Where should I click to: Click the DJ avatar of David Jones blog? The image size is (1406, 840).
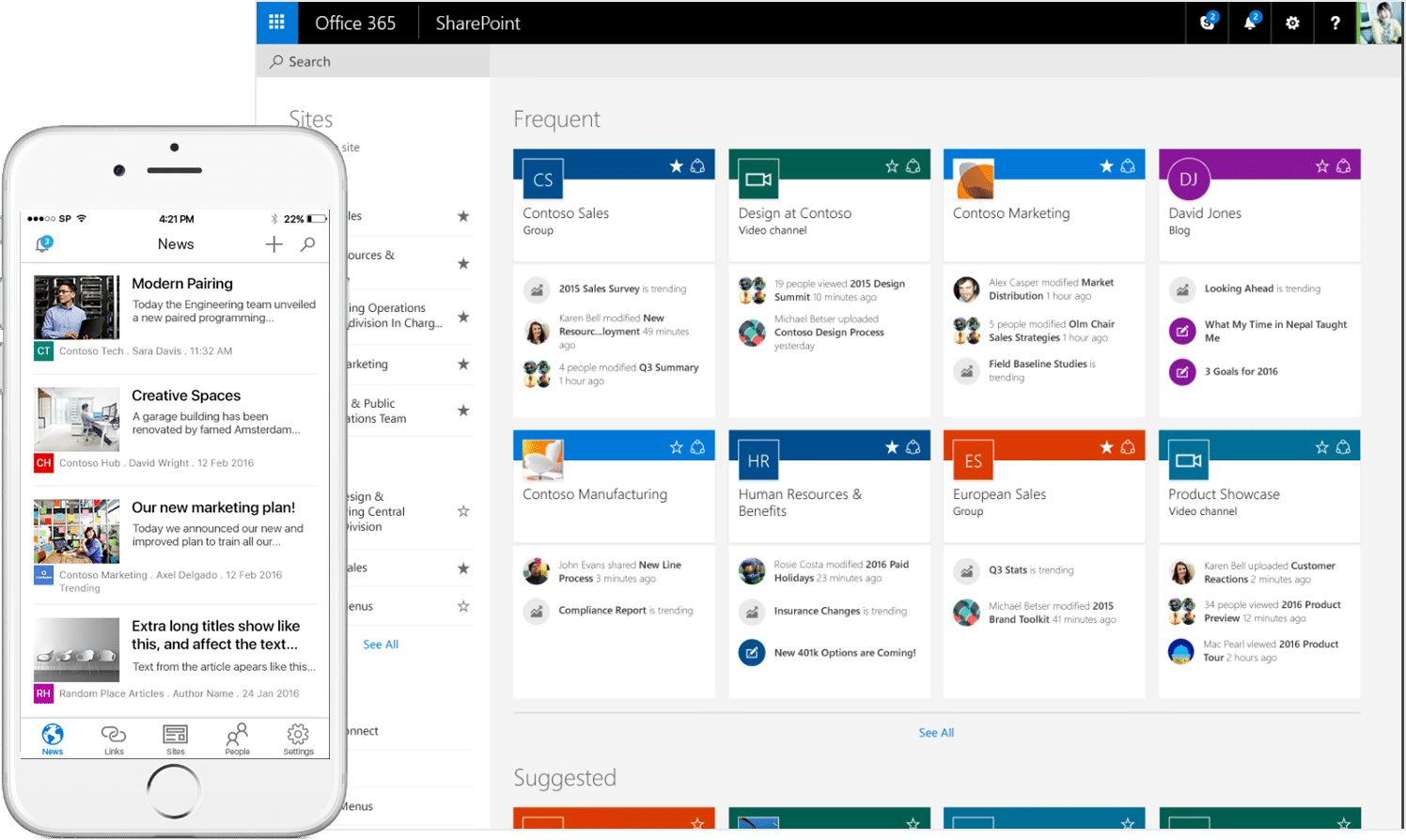click(1189, 179)
